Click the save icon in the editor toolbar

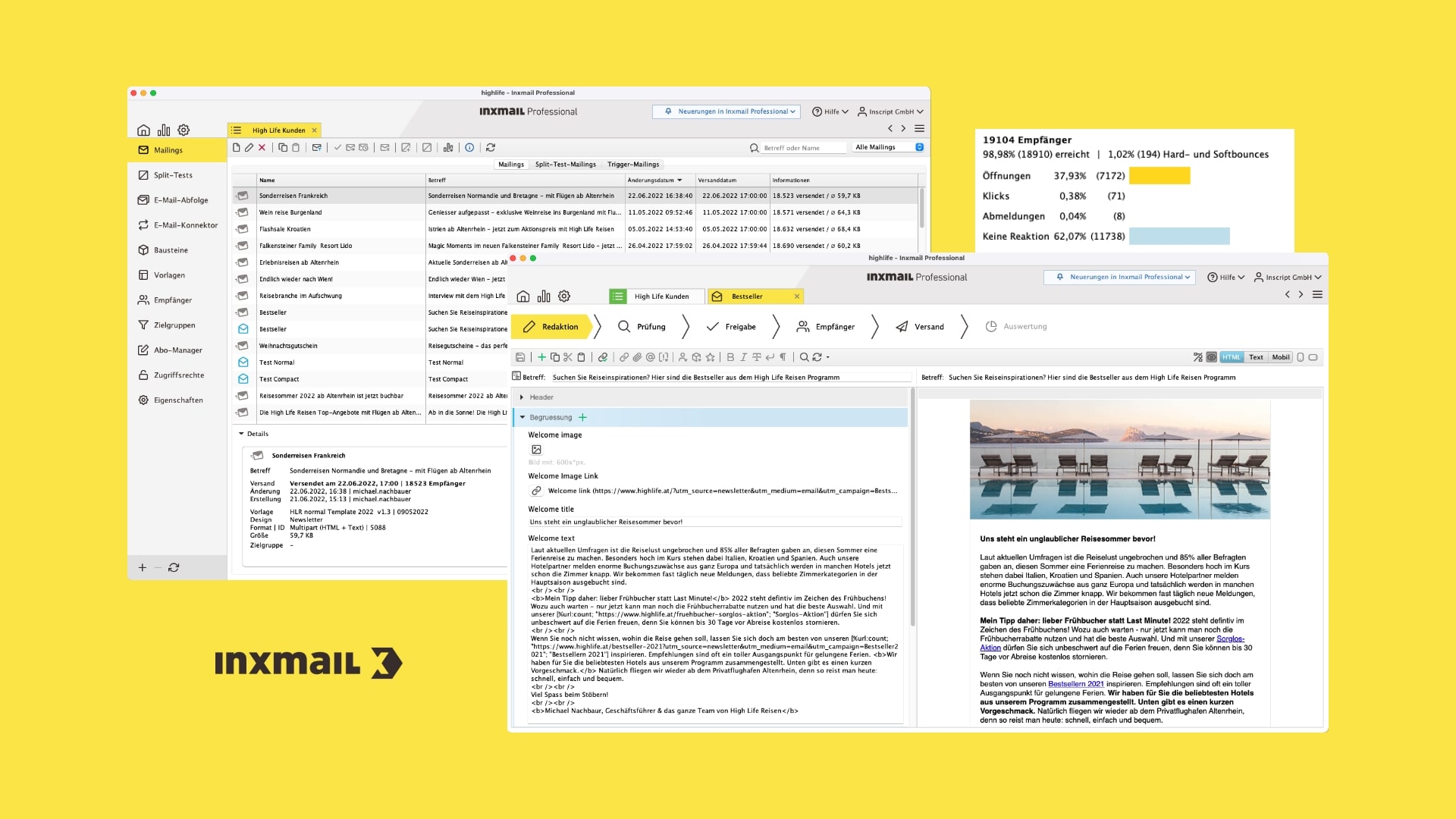click(520, 357)
